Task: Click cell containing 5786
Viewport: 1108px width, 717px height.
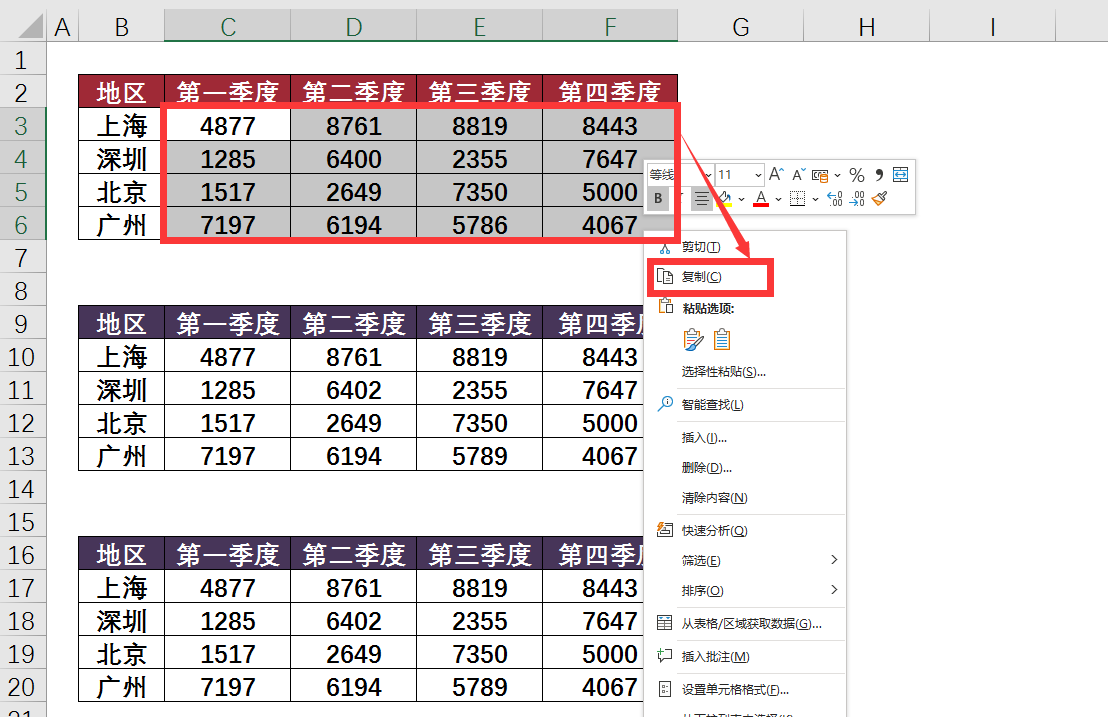Action: (480, 225)
